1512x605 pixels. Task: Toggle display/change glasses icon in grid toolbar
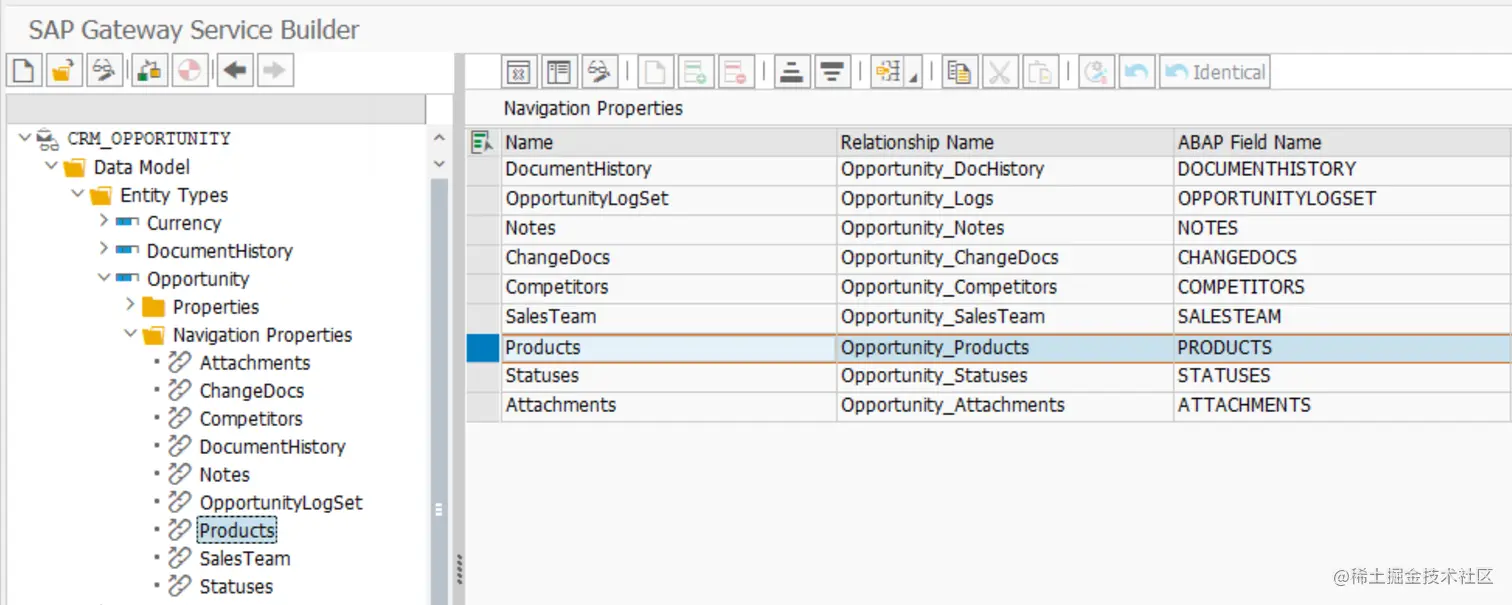599,72
